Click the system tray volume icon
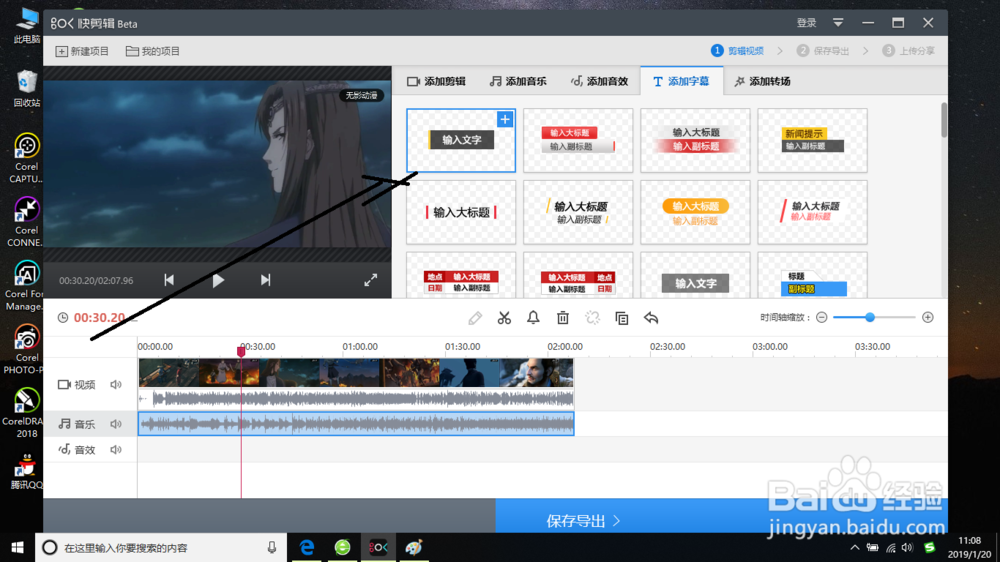The image size is (1000, 562). coord(908,547)
